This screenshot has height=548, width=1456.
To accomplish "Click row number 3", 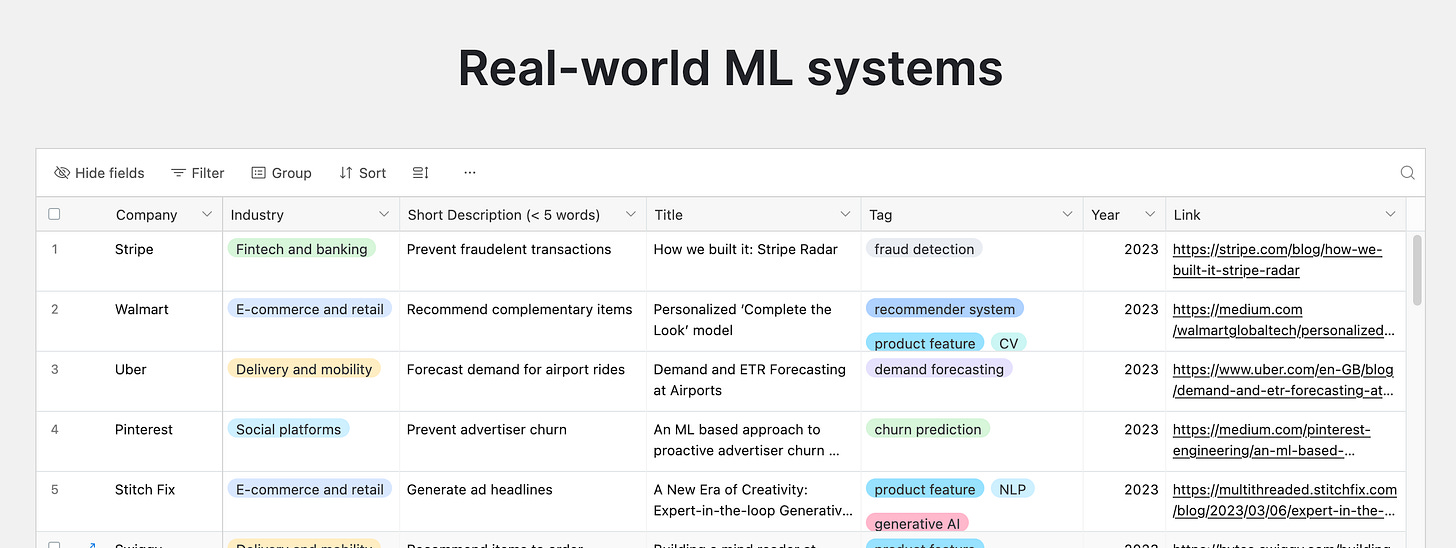I will click(x=54, y=369).
